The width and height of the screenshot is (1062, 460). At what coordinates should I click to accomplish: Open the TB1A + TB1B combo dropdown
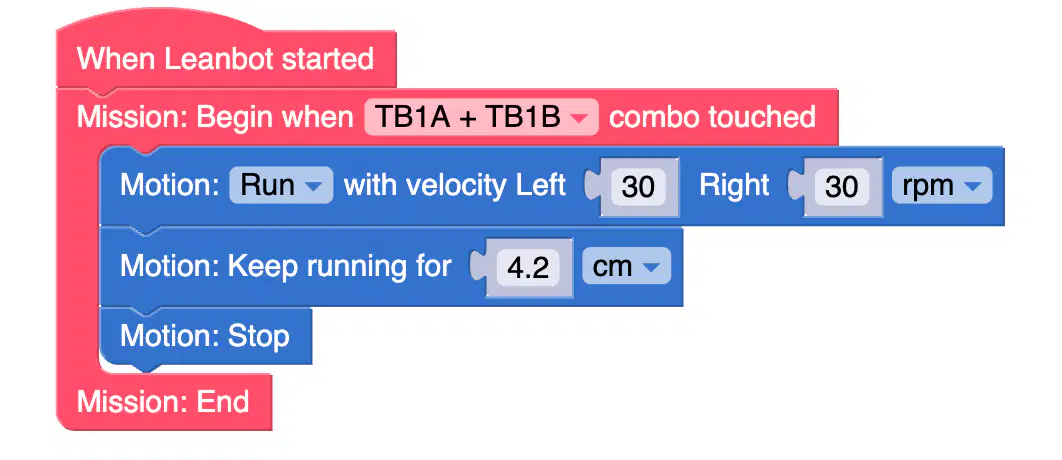point(481,117)
